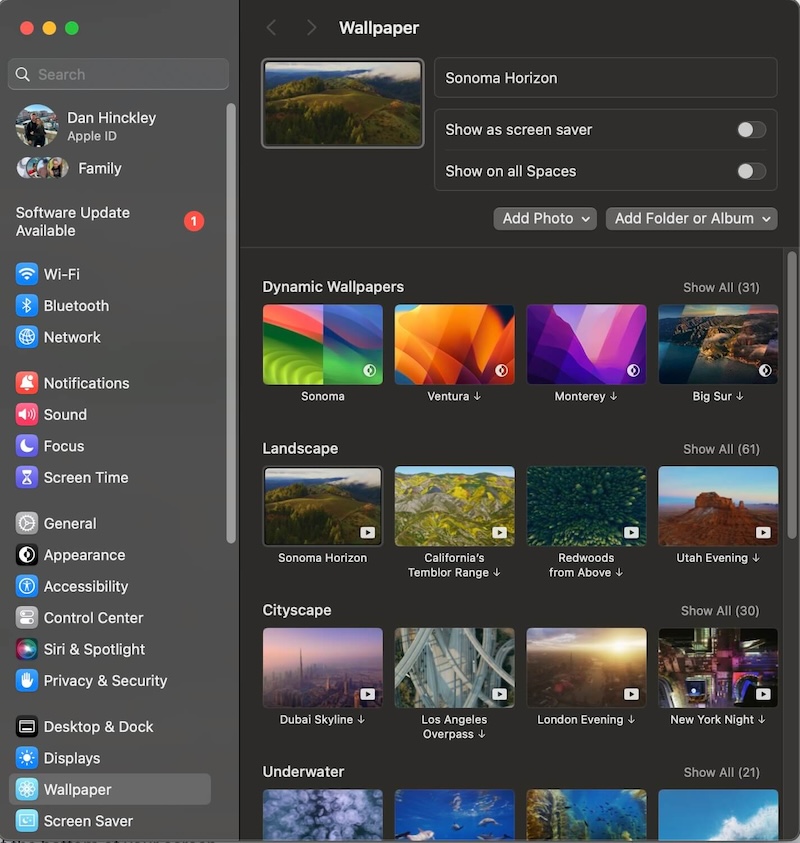The height and width of the screenshot is (843, 800).
Task: Select the Monterey wallpaper thumbnail
Action: click(586, 345)
